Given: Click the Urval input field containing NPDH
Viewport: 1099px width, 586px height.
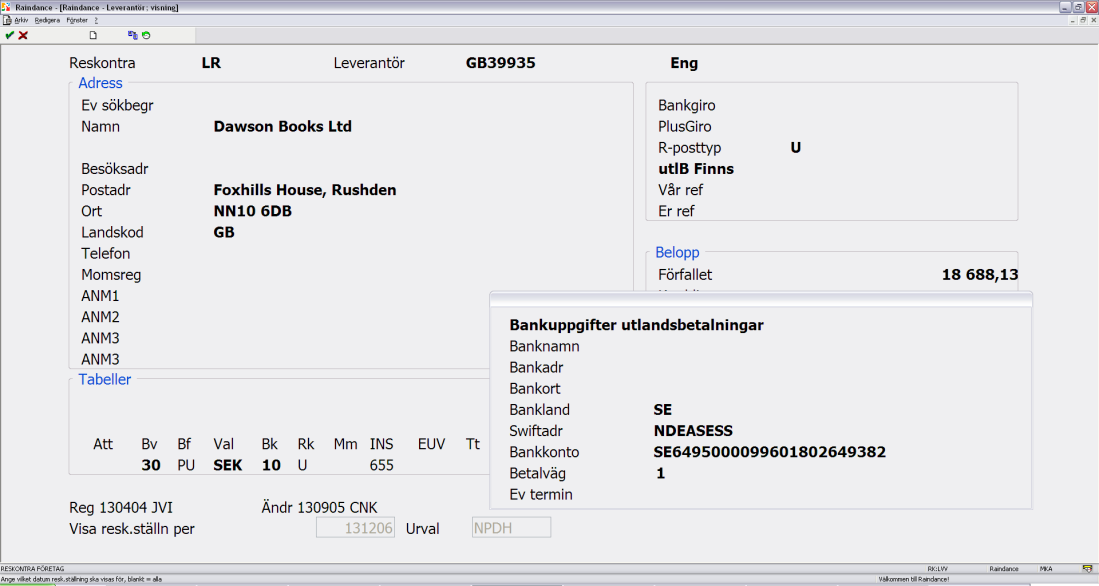Looking at the screenshot, I should [511, 528].
